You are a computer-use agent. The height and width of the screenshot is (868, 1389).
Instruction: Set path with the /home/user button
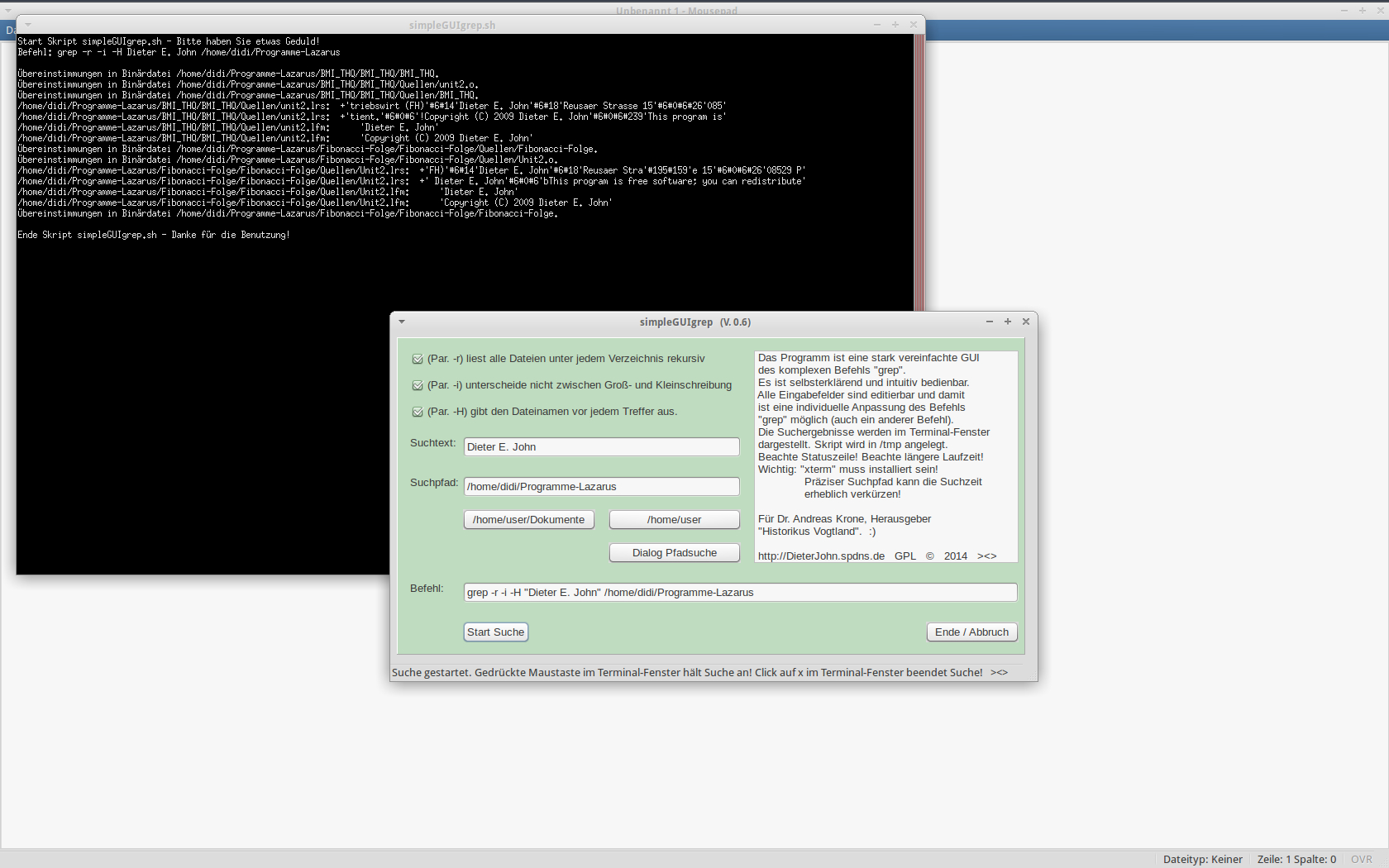pyautogui.click(x=675, y=520)
